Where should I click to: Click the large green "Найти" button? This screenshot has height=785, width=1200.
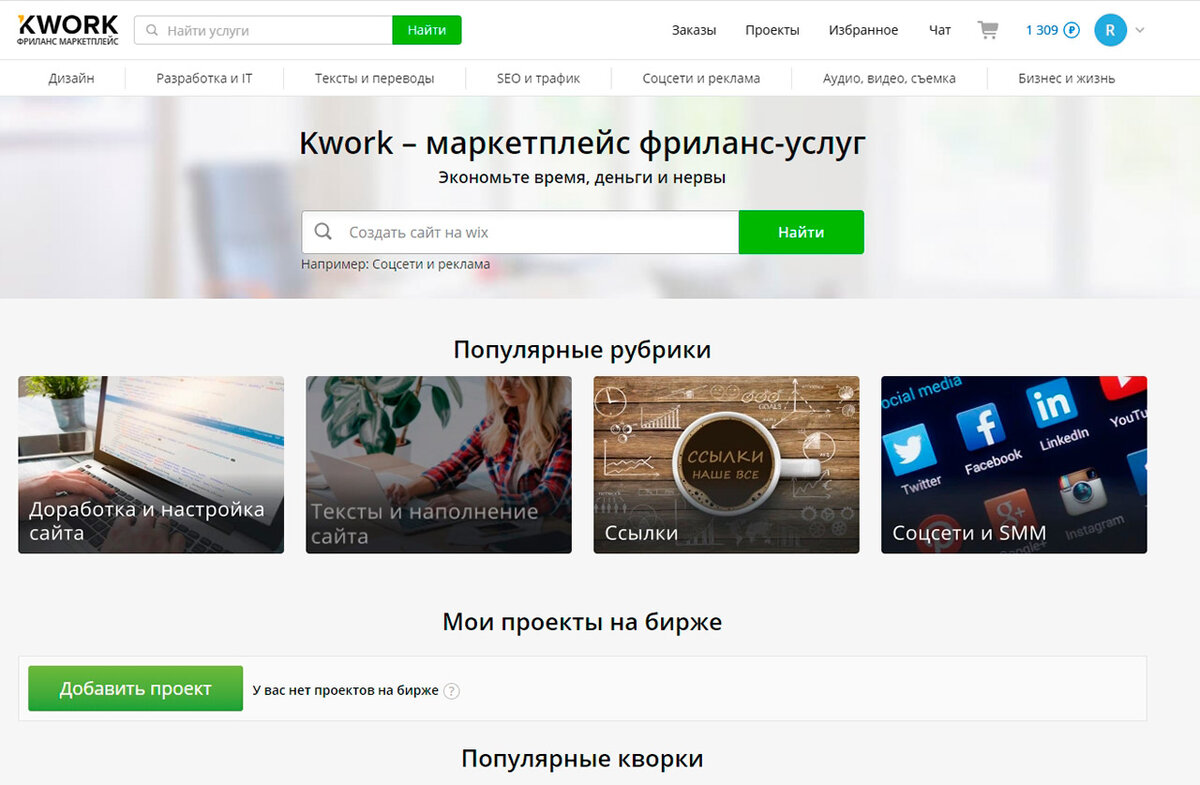(x=801, y=232)
